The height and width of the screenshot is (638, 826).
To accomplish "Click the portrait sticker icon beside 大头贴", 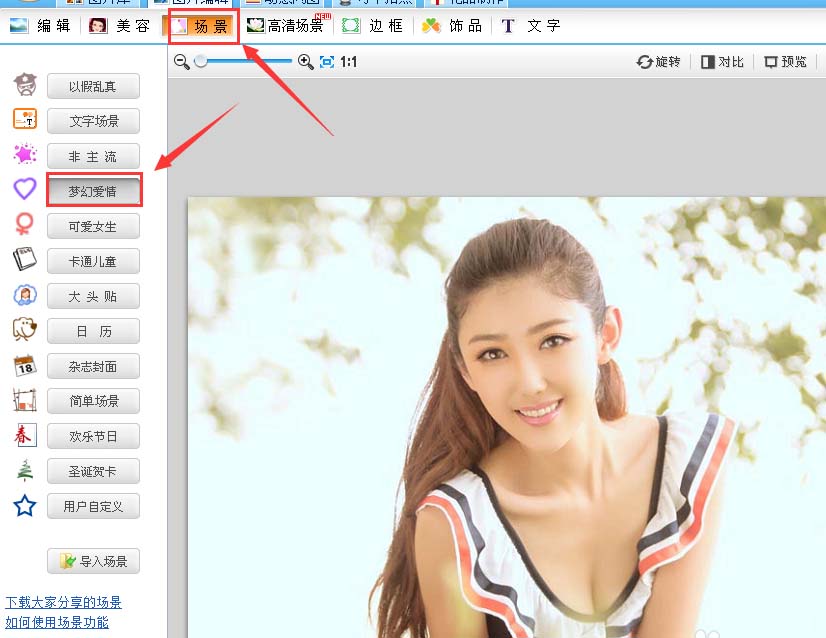I will pos(25,295).
